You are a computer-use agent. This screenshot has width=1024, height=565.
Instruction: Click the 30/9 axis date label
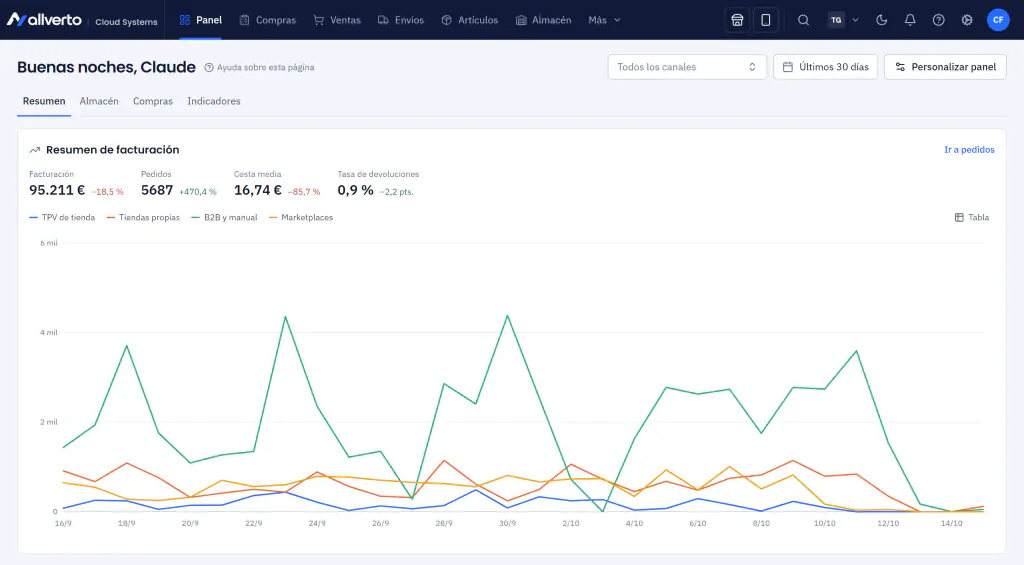pyautogui.click(x=507, y=524)
